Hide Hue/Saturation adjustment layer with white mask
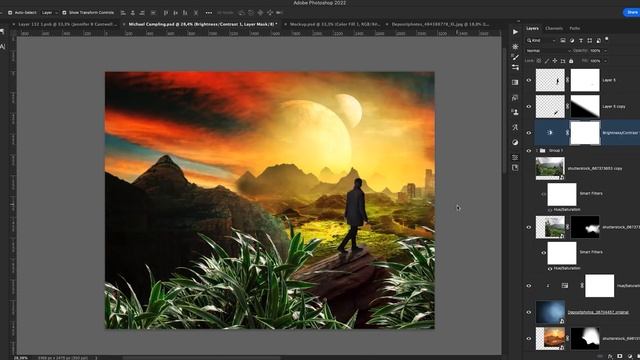The width and height of the screenshot is (640, 360). pos(529,286)
